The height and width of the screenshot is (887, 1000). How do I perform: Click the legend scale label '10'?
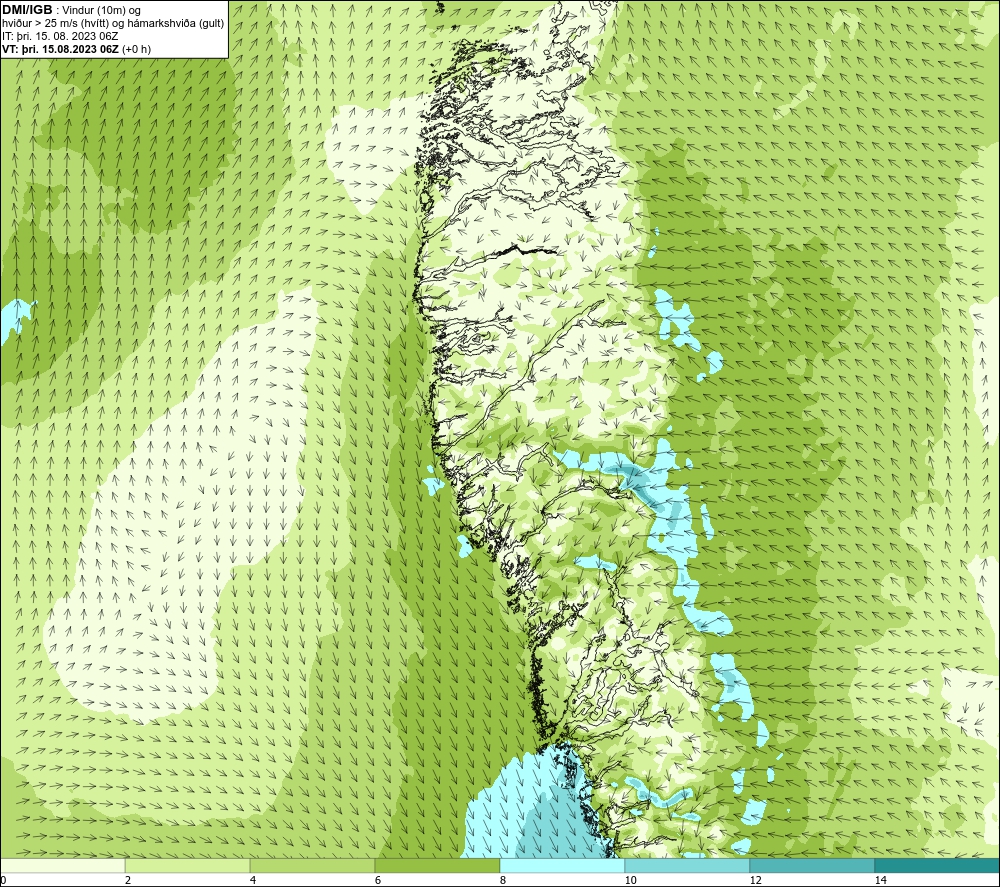(630, 881)
